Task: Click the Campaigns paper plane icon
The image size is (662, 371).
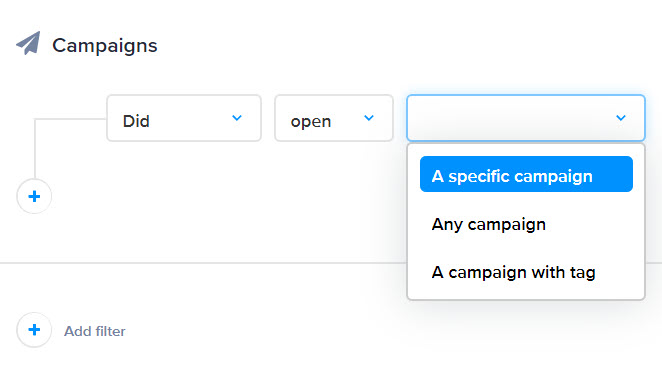Action: coord(28,43)
